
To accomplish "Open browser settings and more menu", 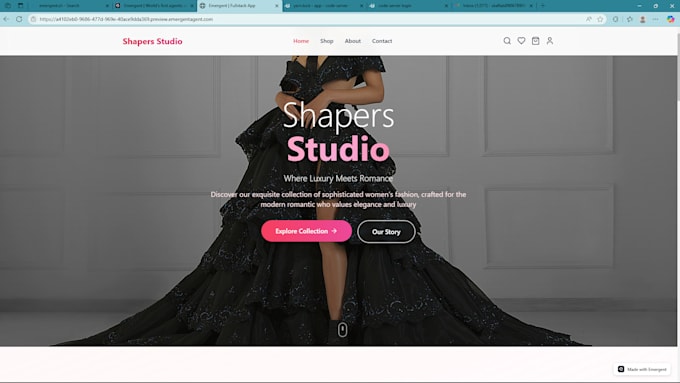I will pyautogui.click(x=655, y=19).
